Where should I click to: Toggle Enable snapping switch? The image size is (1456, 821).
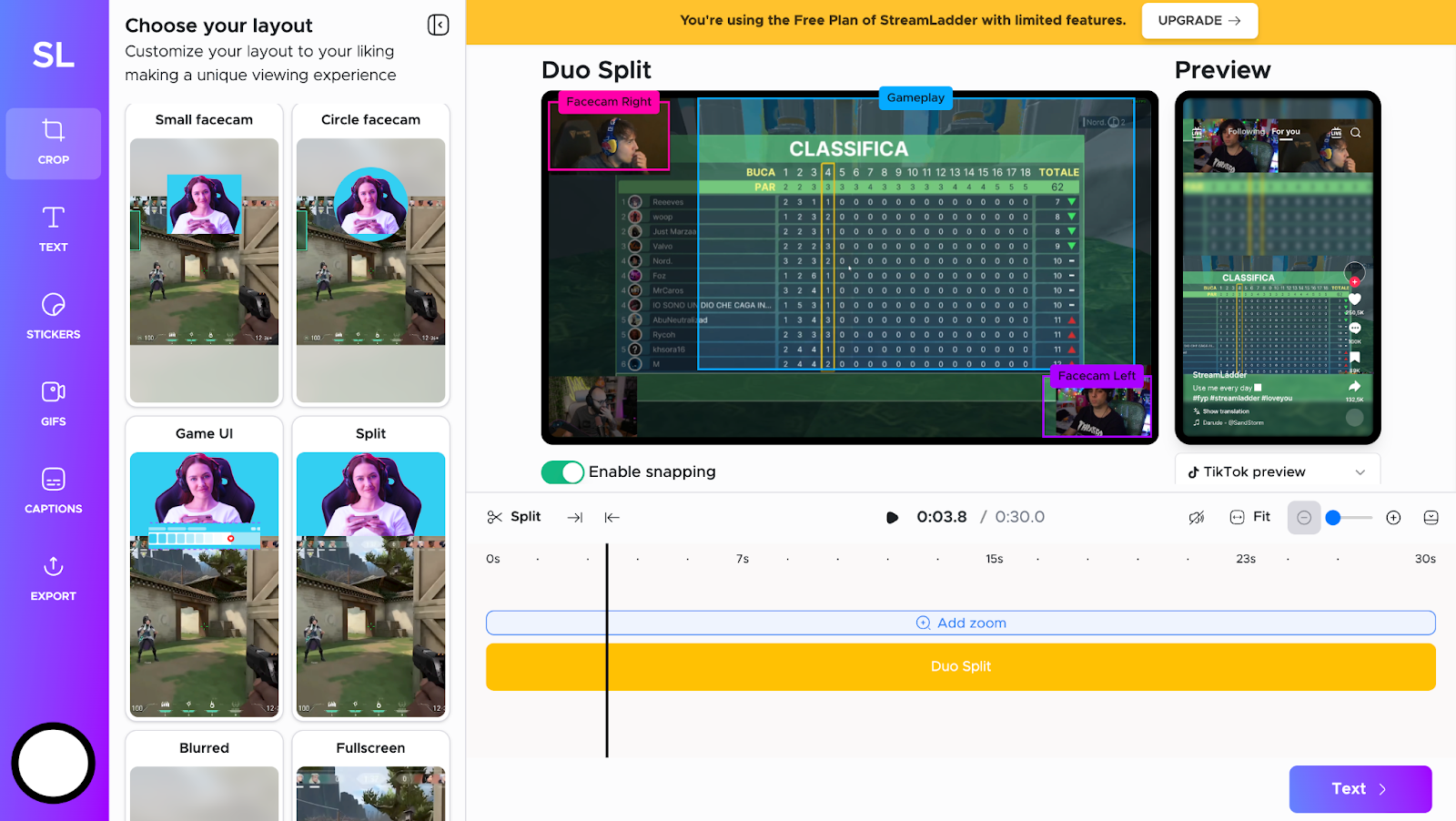562,472
